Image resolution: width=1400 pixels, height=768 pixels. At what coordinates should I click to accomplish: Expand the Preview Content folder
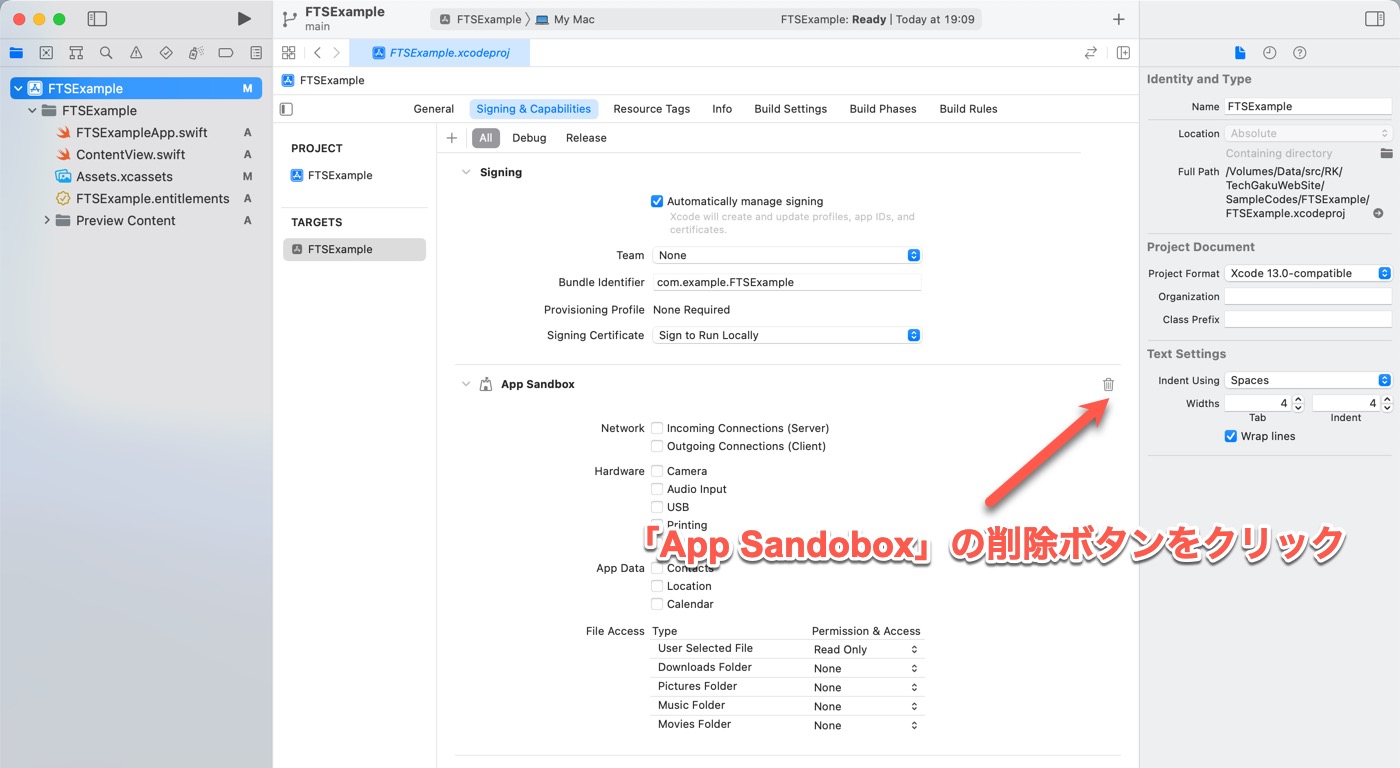(x=47, y=220)
